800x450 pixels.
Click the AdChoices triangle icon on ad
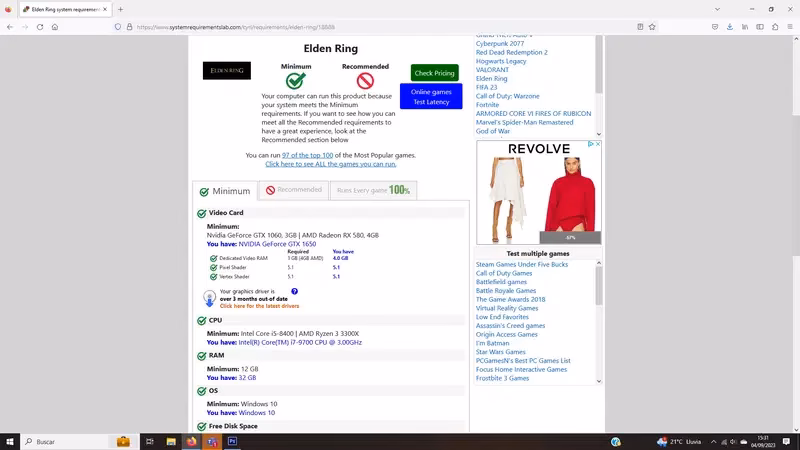coord(591,144)
